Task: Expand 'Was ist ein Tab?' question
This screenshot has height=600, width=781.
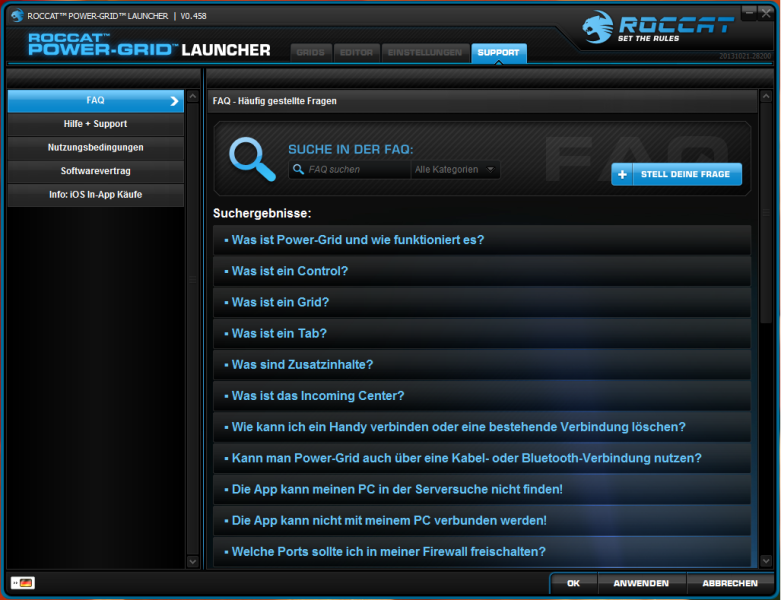Action: 482,334
